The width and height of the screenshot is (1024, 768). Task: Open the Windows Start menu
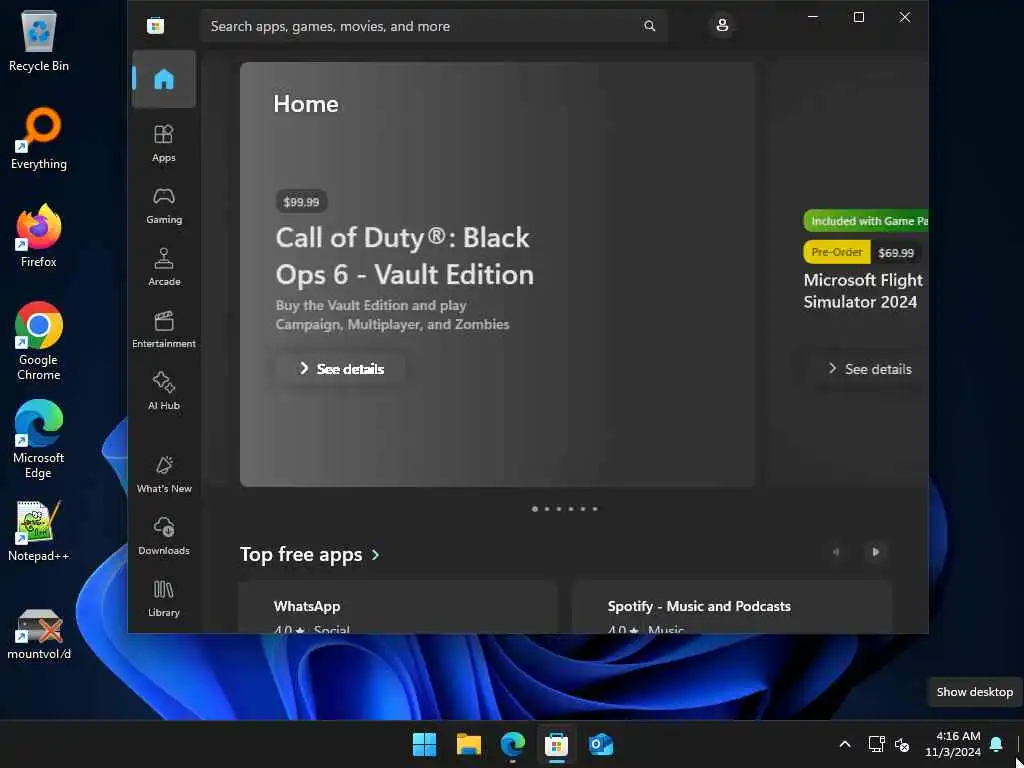424,744
